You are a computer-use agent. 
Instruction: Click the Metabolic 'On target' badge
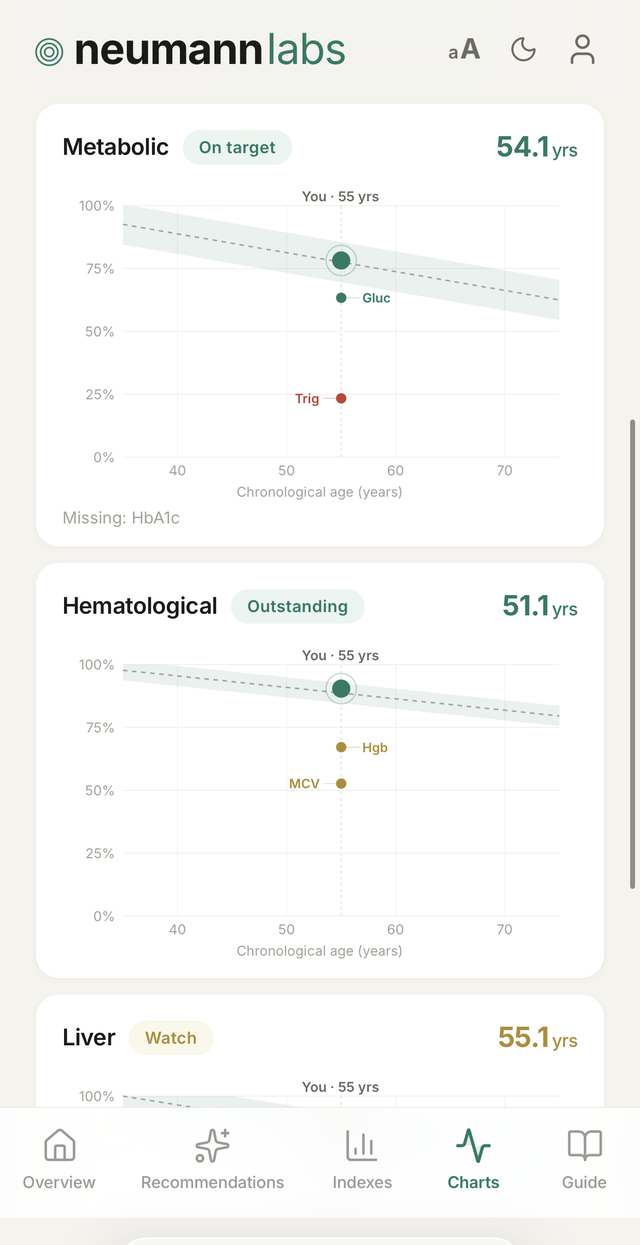pyautogui.click(x=237, y=147)
